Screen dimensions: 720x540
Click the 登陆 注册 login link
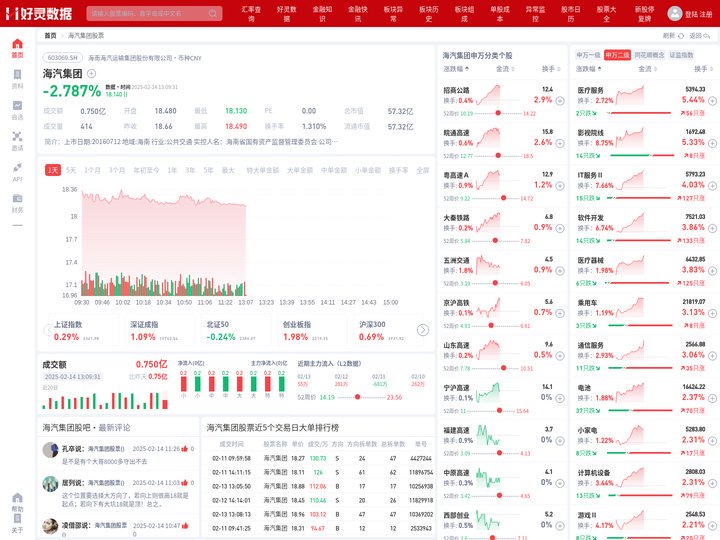[x=698, y=14]
